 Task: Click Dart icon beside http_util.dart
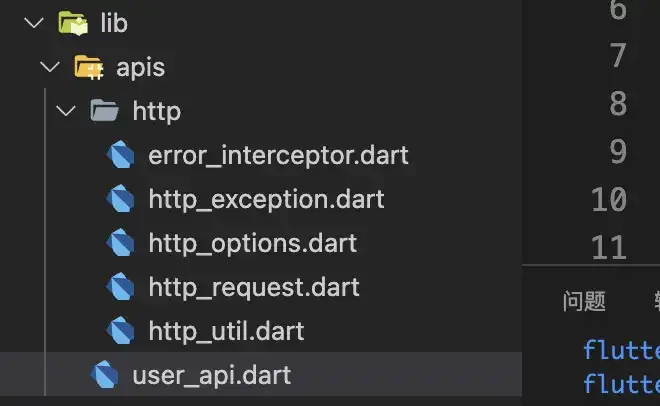pyautogui.click(x=120, y=330)
